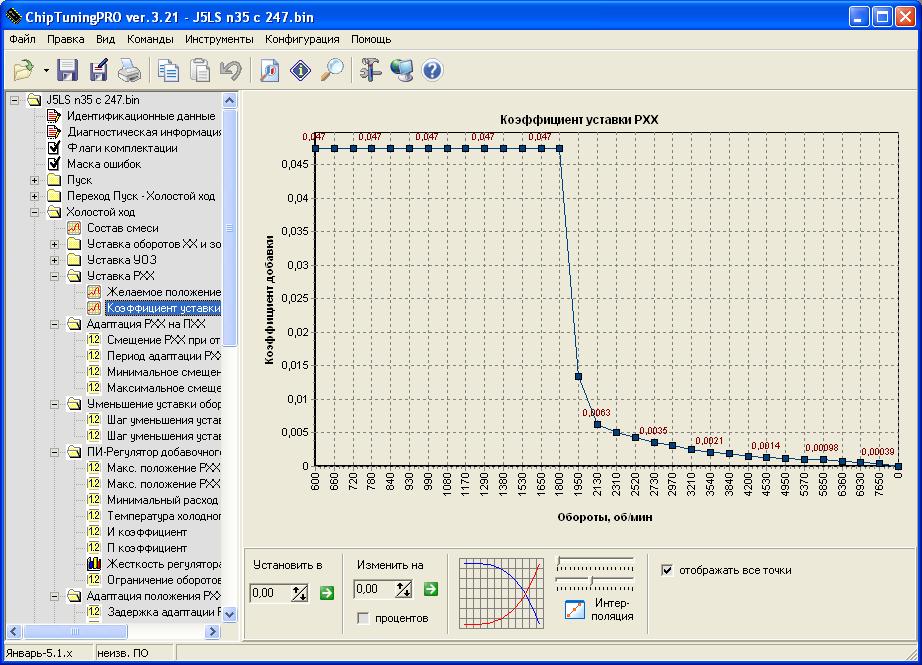Screen dimensions: 922x665
Task: Collapse the Адаптация РХХ на ПХХ folder
Action: (x=55, y=324)
